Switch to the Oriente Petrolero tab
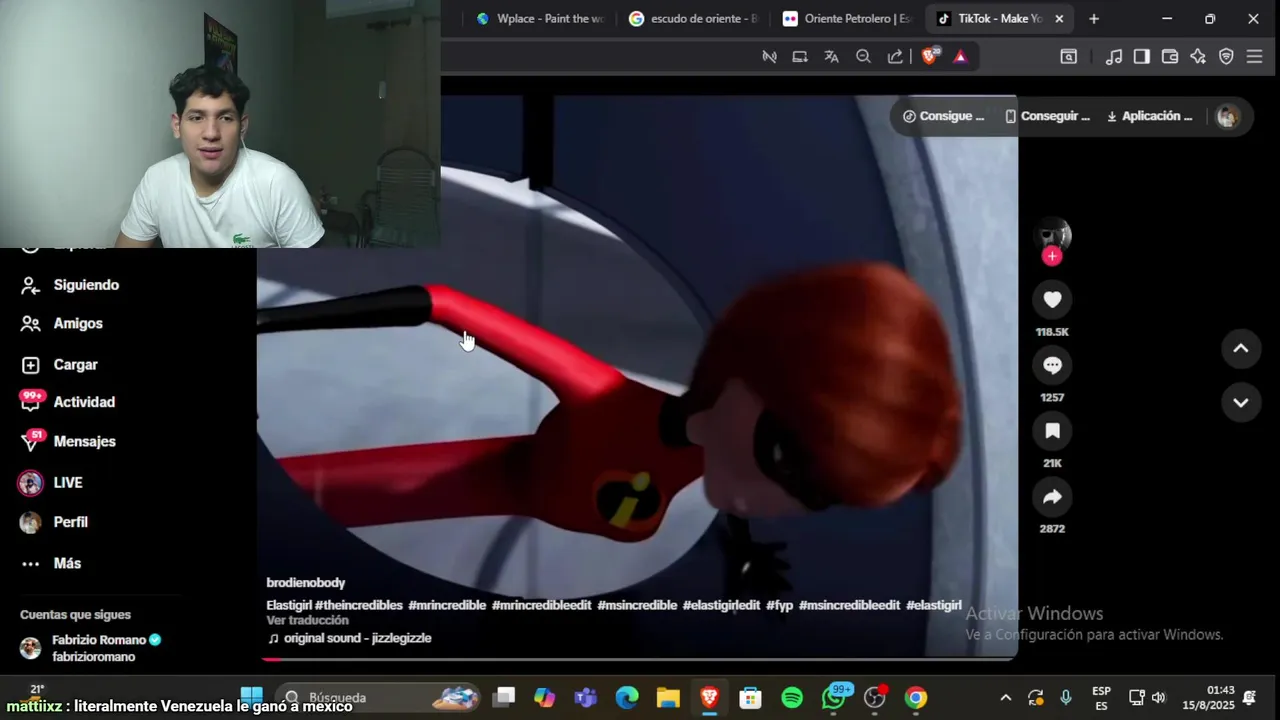Image resolution: width=1280 pixels, height=720 pixels. point(847,18)
